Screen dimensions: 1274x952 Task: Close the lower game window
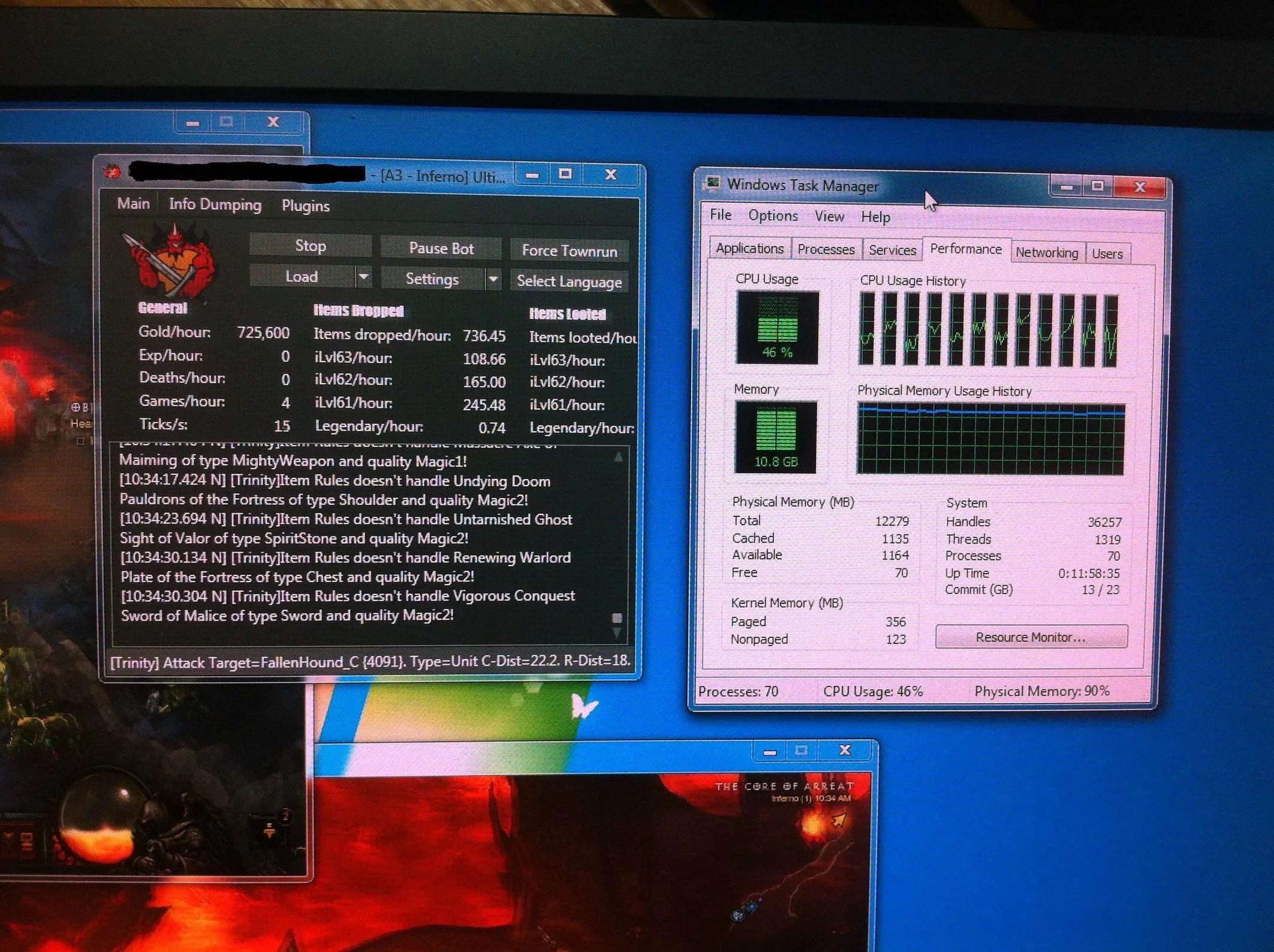tap(844, 749)
